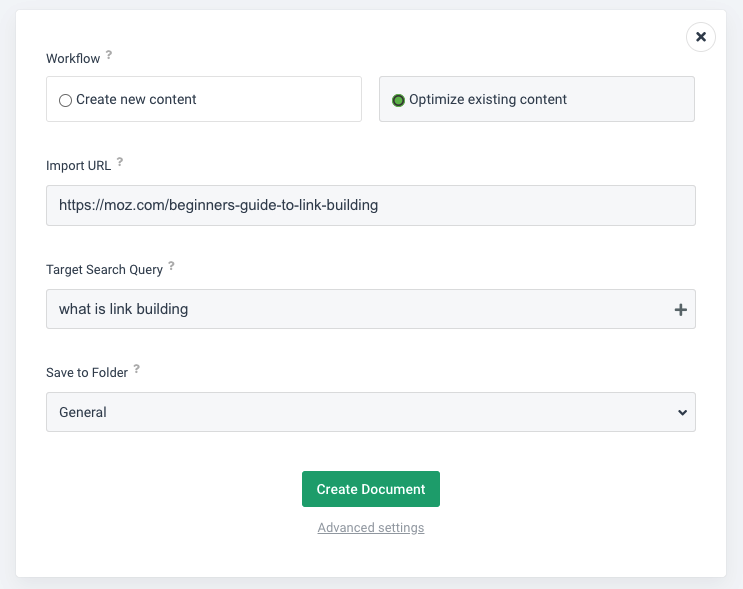Expand folder list via the chevron arrow
The height and width of the screenshot is (589, 743).
click(682, 412)
